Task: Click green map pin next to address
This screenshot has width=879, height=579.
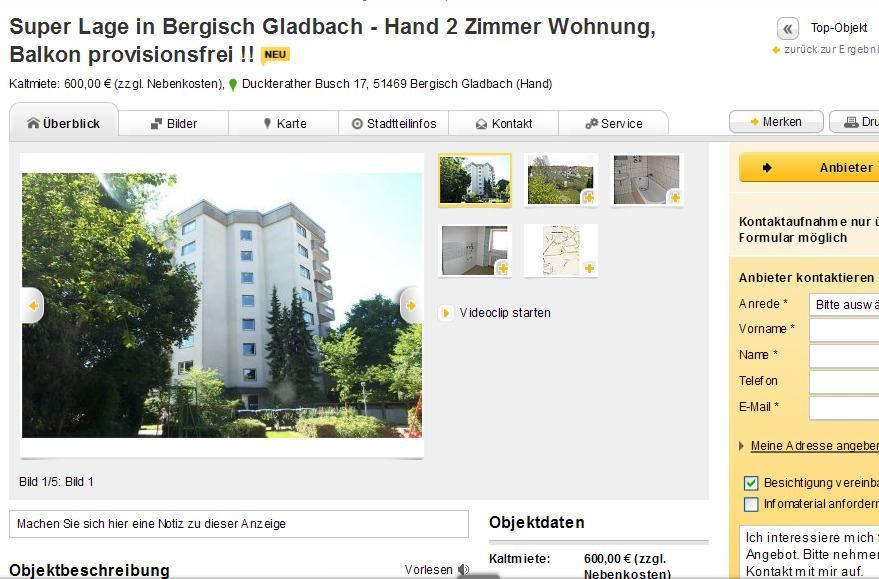Action: click(233, 85)
